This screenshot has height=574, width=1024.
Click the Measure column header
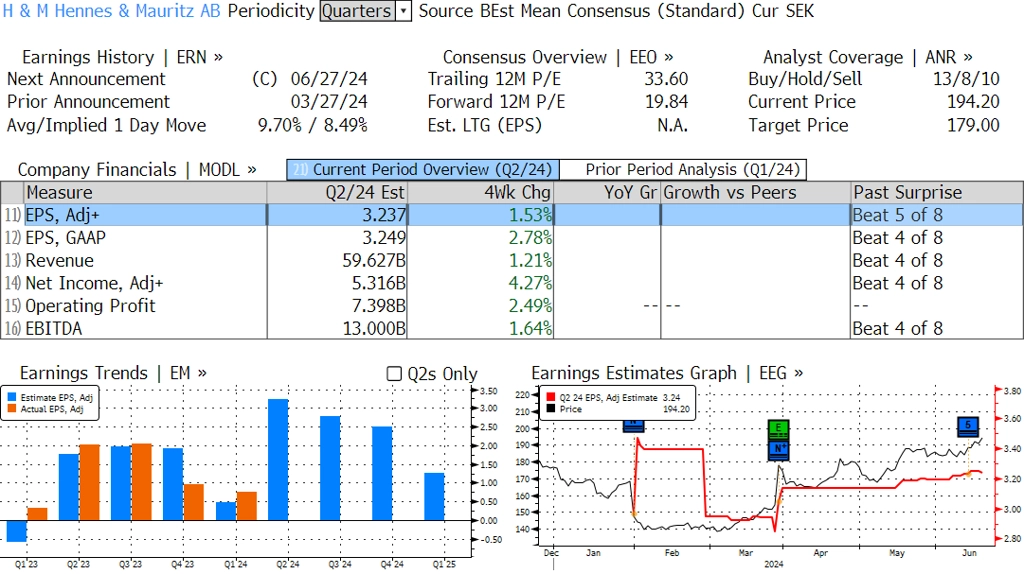pos(145,193)
